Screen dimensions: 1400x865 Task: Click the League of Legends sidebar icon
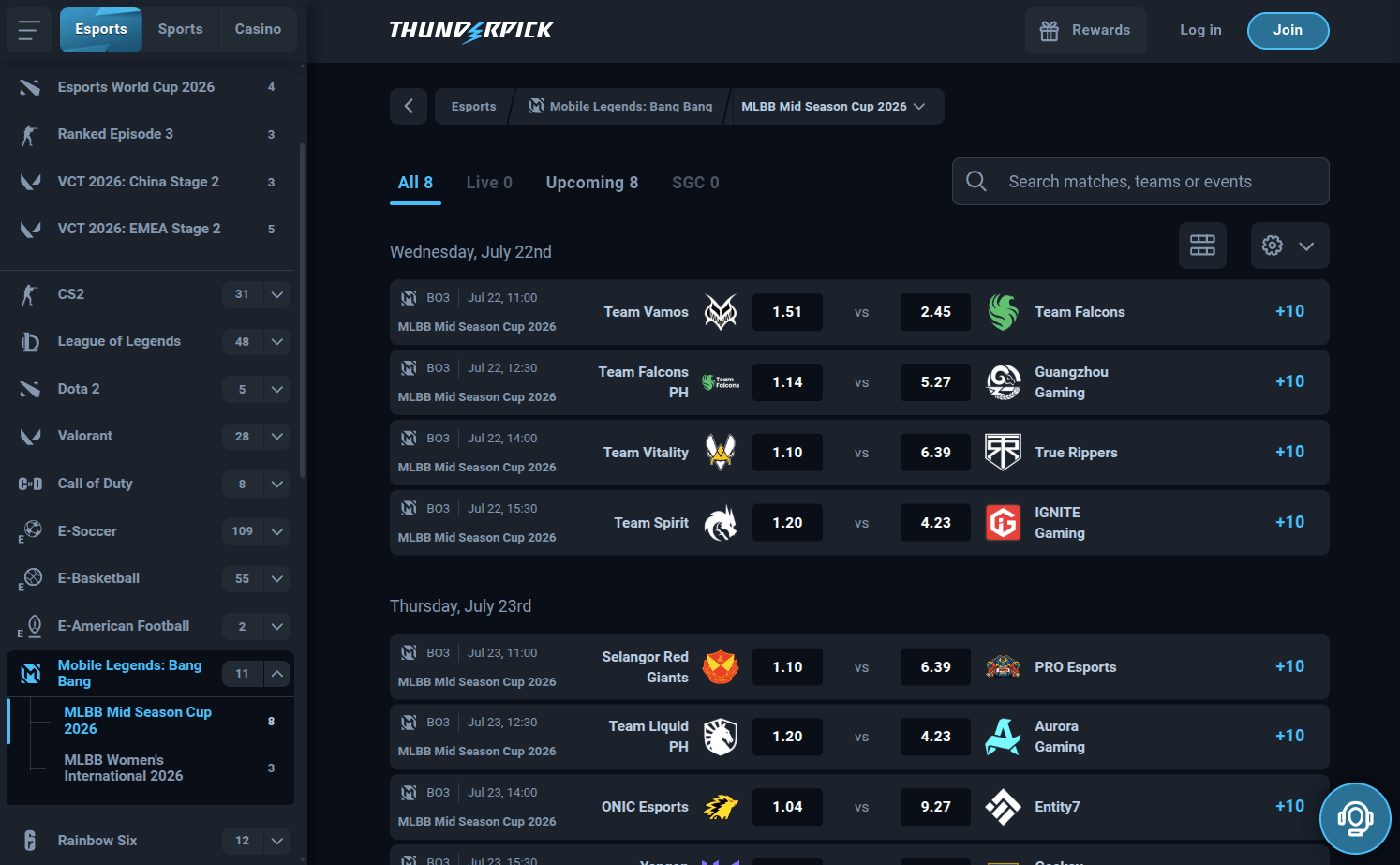pos(30,342)
